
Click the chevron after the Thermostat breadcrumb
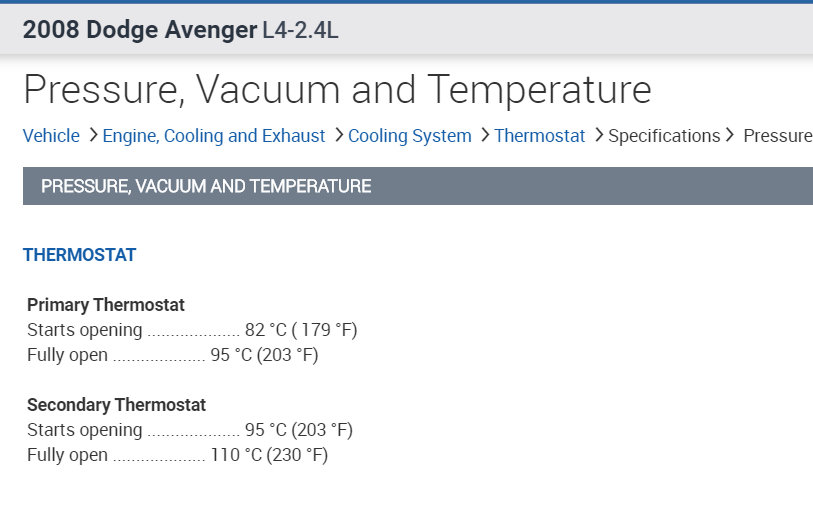pyautogui.click(x=598, y=135)
